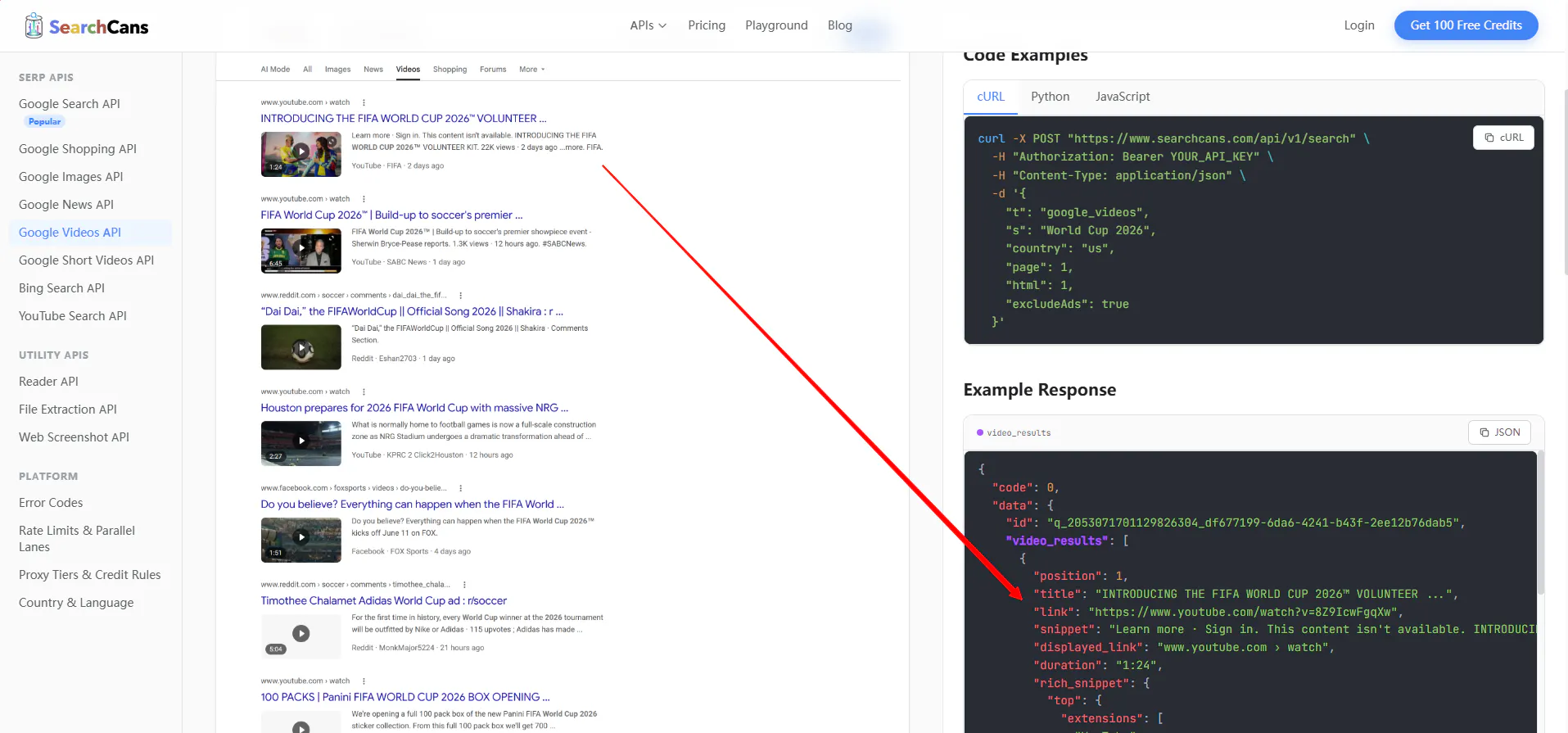Open 'Timothee Chalamet Adidas World Cup ad' result
Screen dimensions: 1568x733
click(384, 601)
